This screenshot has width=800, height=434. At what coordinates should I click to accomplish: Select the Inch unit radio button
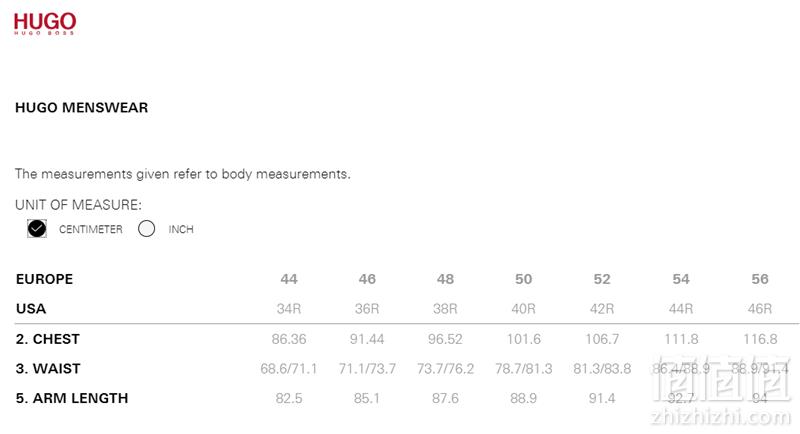(146, 228)
